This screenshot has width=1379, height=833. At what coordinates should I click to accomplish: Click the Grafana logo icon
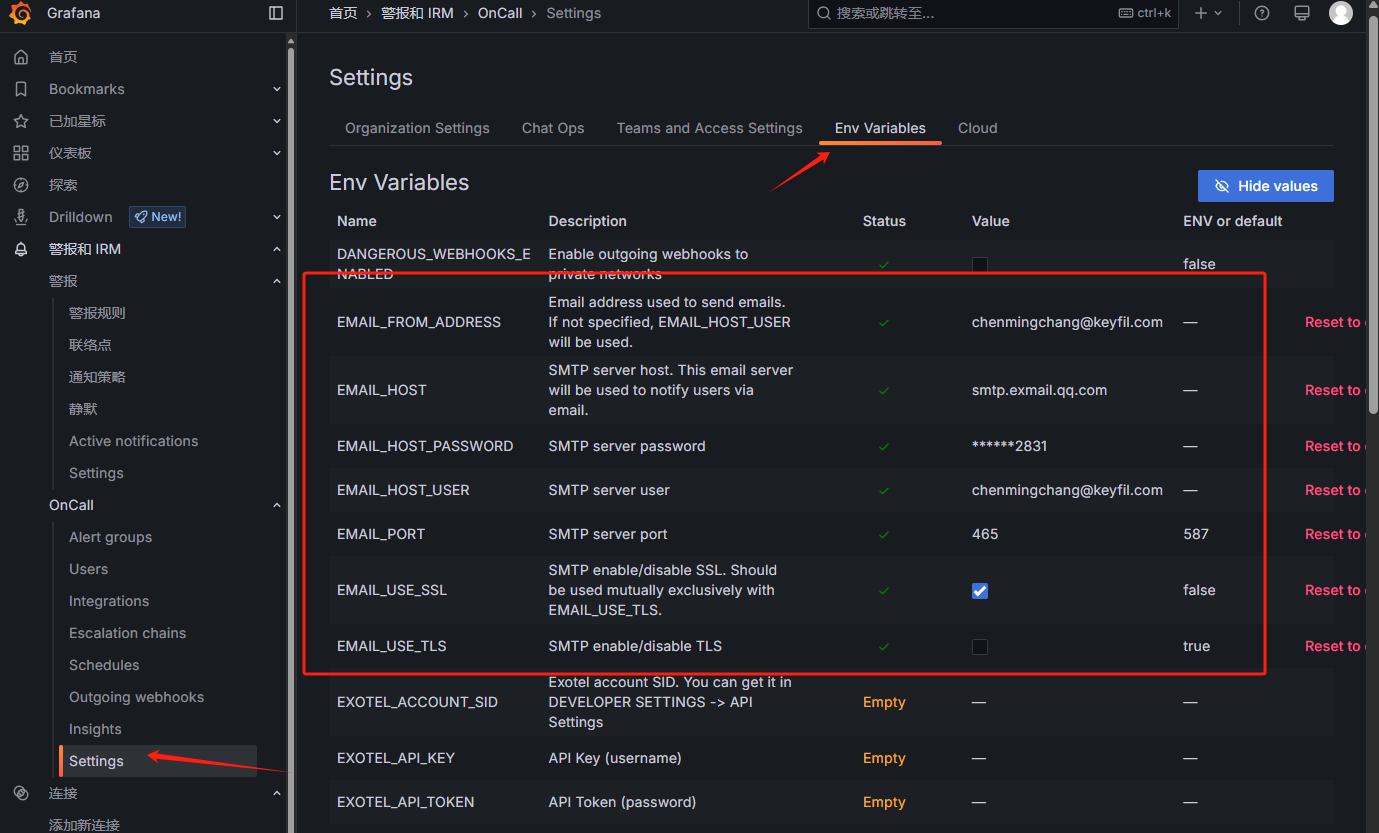[20, 13]
